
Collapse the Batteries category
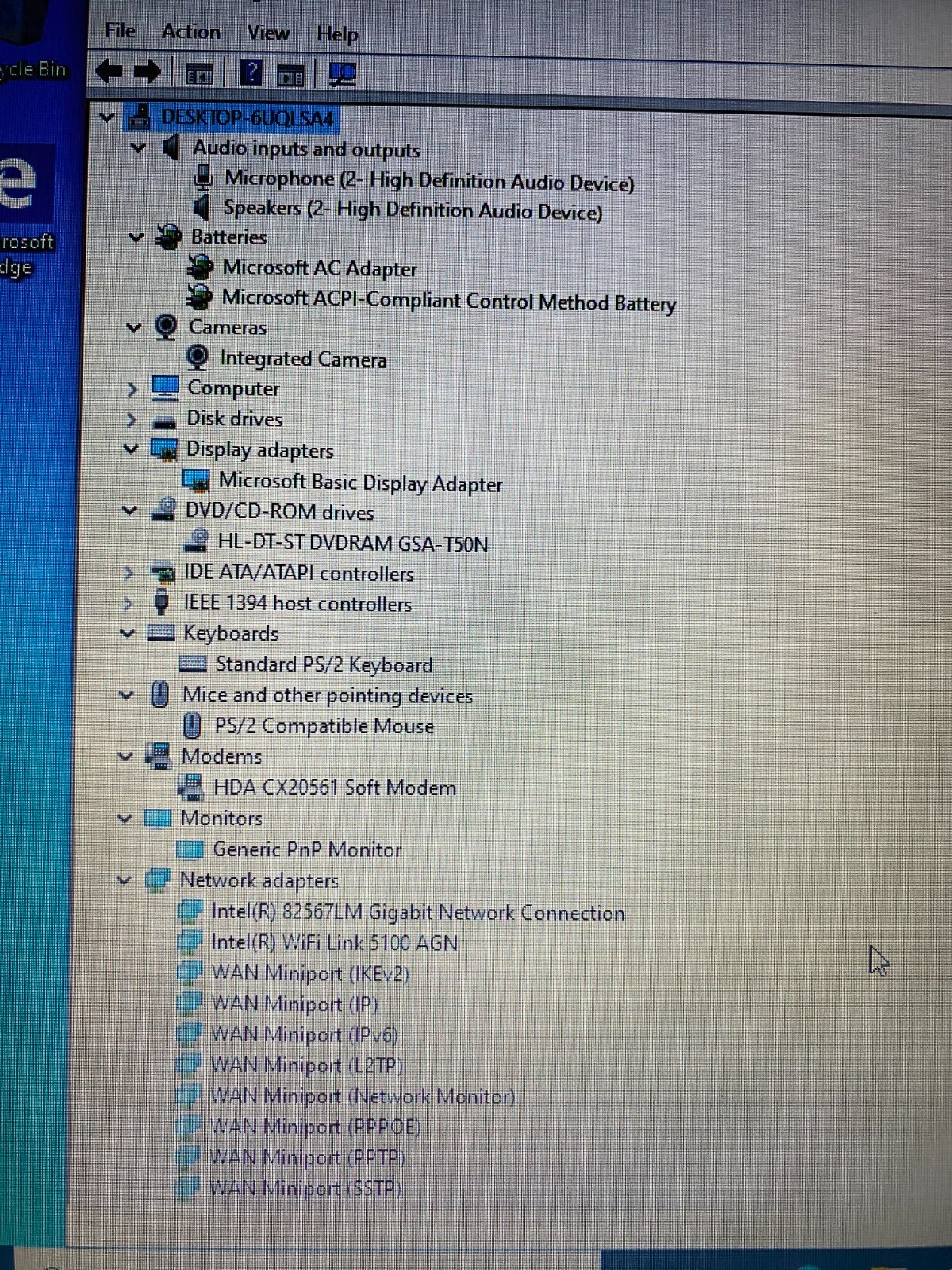point(136,237)
